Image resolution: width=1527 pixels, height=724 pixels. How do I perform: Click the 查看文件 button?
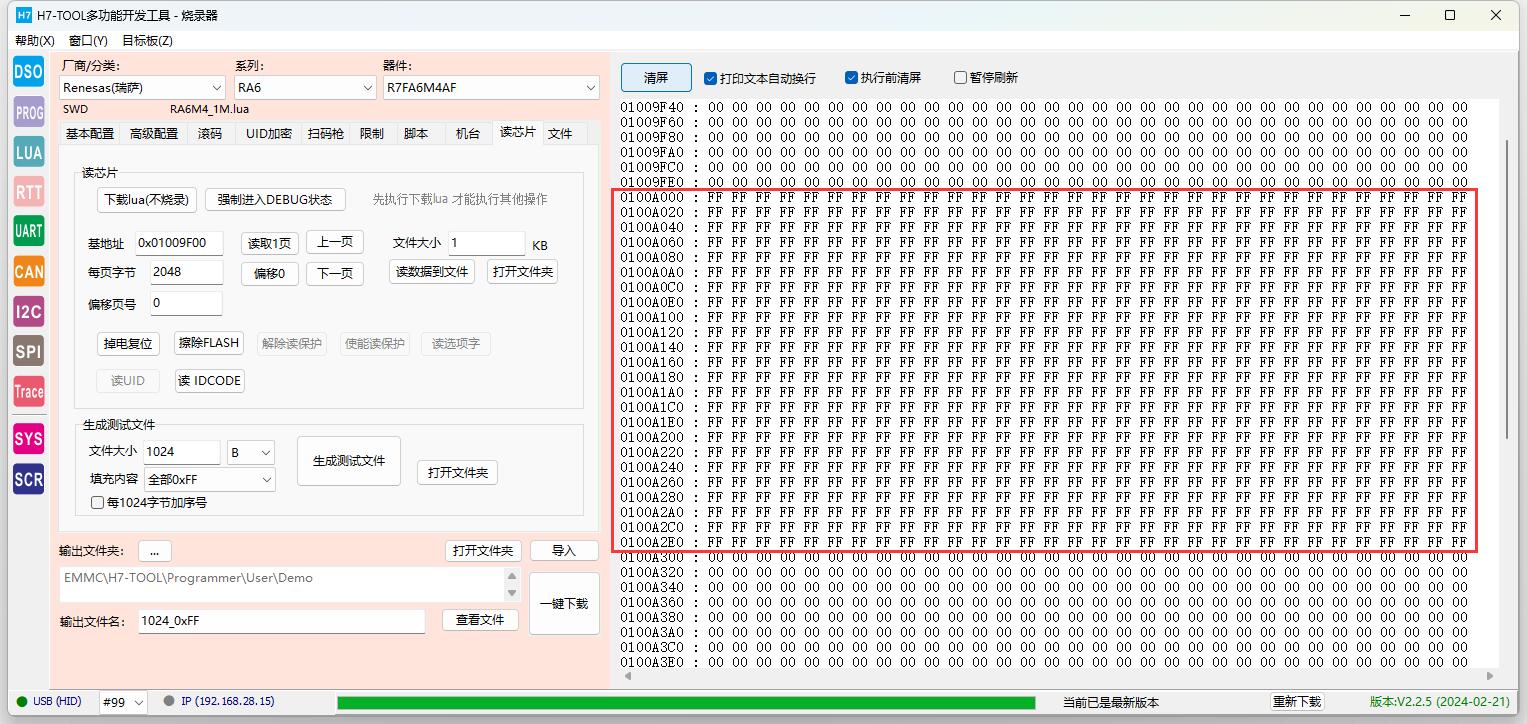point(480,620)
